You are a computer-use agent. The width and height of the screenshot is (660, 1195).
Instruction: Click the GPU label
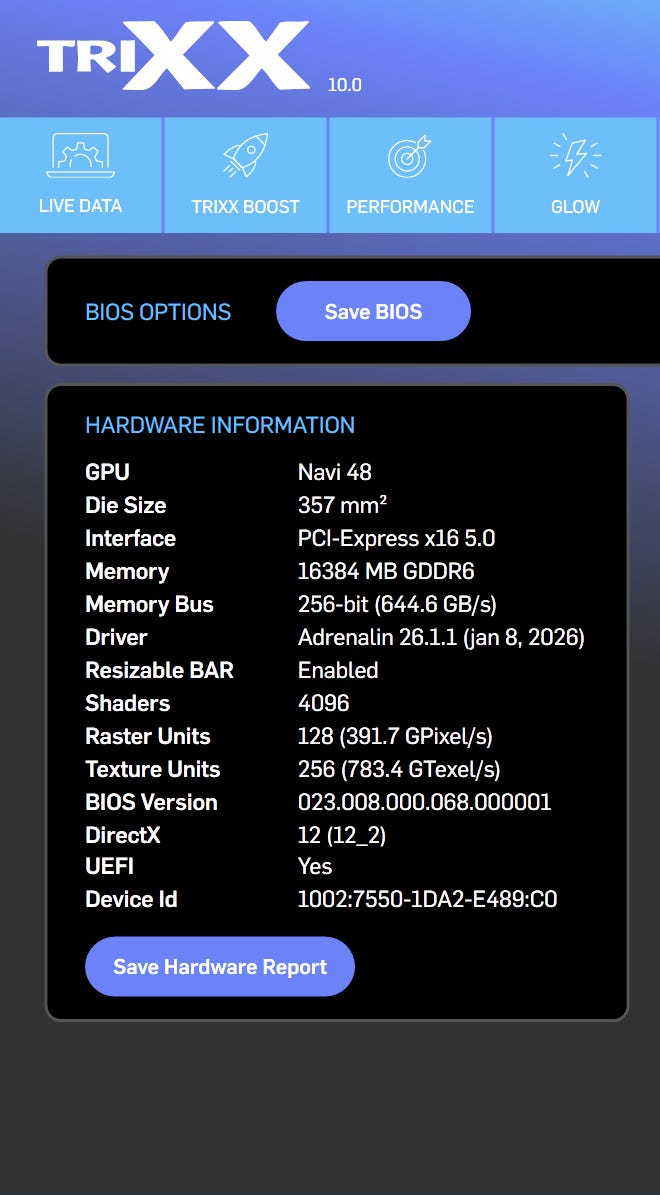click(107, 472)
